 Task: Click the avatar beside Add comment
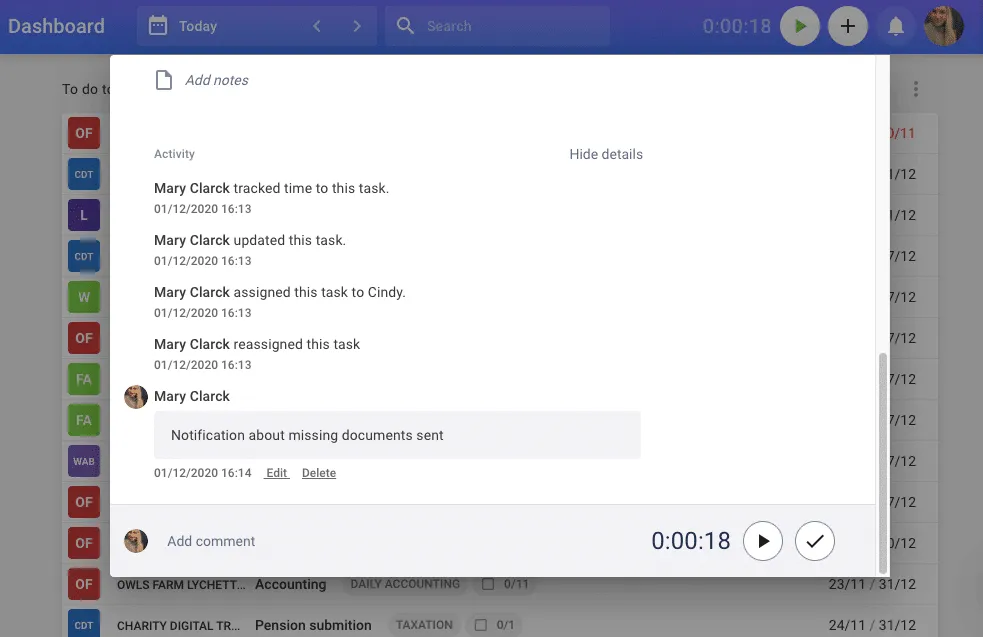pyautogui.click(x=135, y=540)
